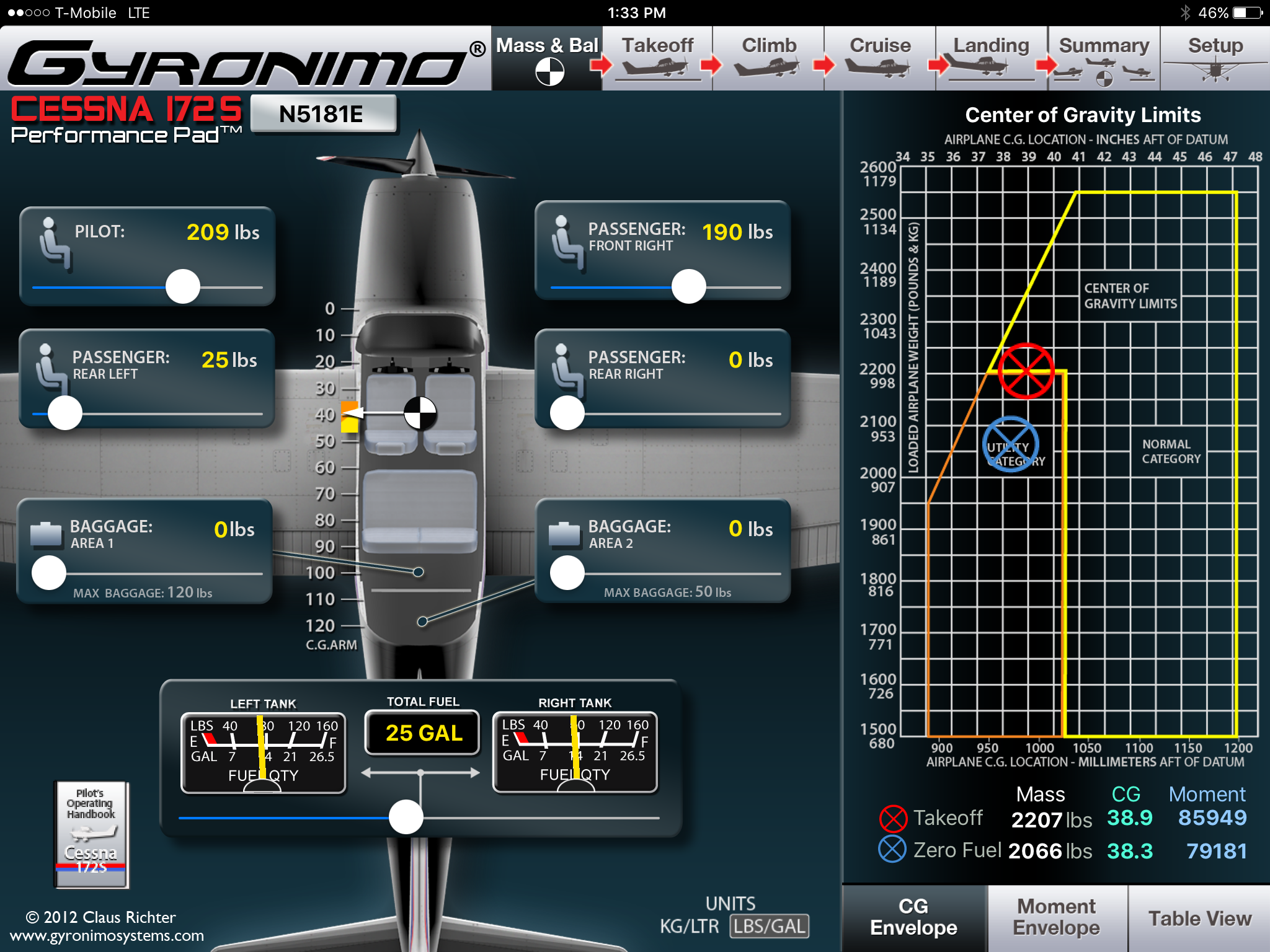1270x952 pixels.
Task: Click the center of gravity marker on aircraft
Action: (420, 413)
